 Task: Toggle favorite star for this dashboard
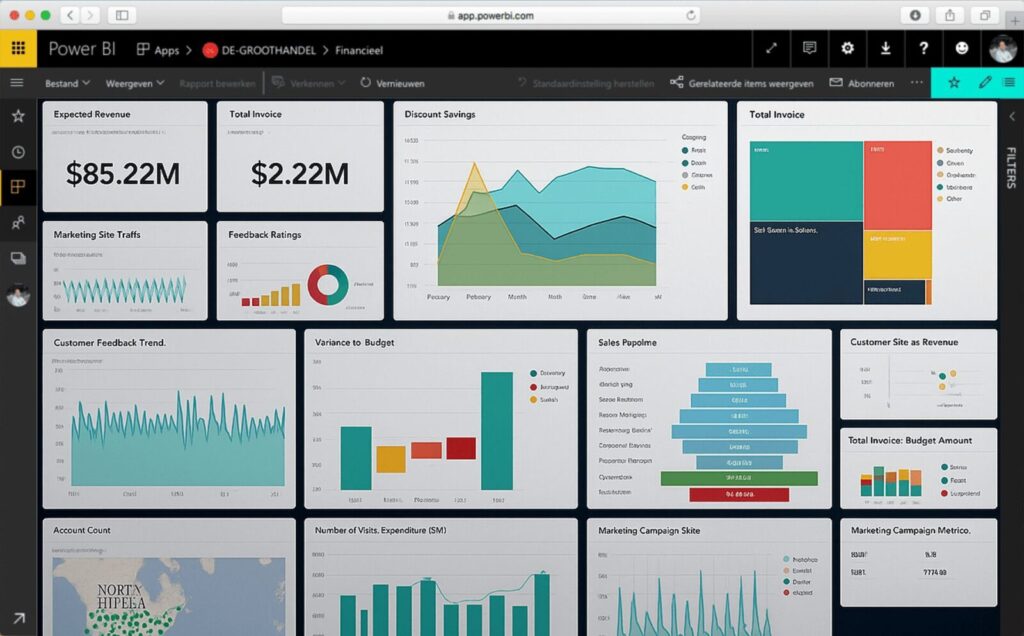coord(952,83)
